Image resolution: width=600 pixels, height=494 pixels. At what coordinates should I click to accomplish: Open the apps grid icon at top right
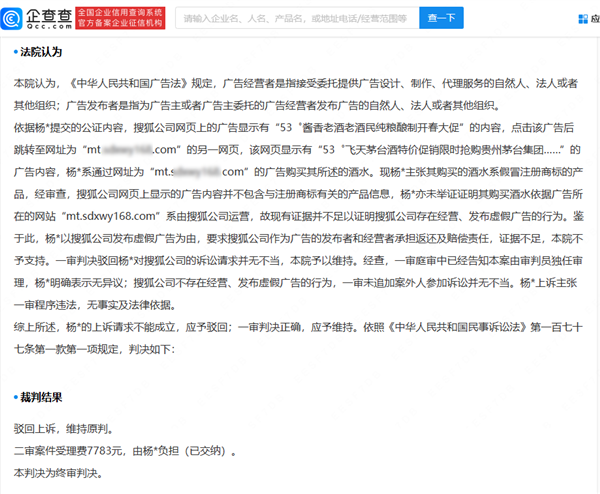pos(583,19)
